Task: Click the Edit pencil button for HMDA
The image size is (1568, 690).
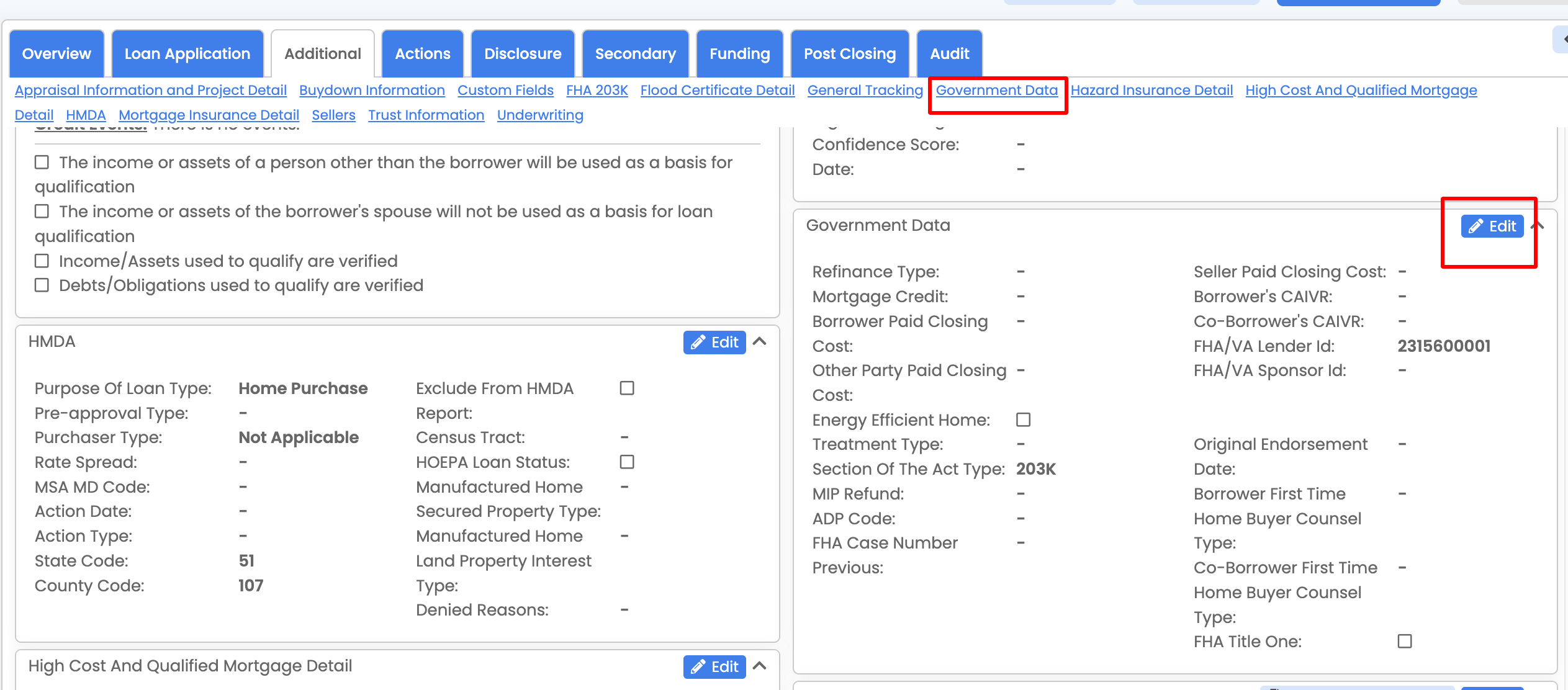Action: [x=714, y=343]
